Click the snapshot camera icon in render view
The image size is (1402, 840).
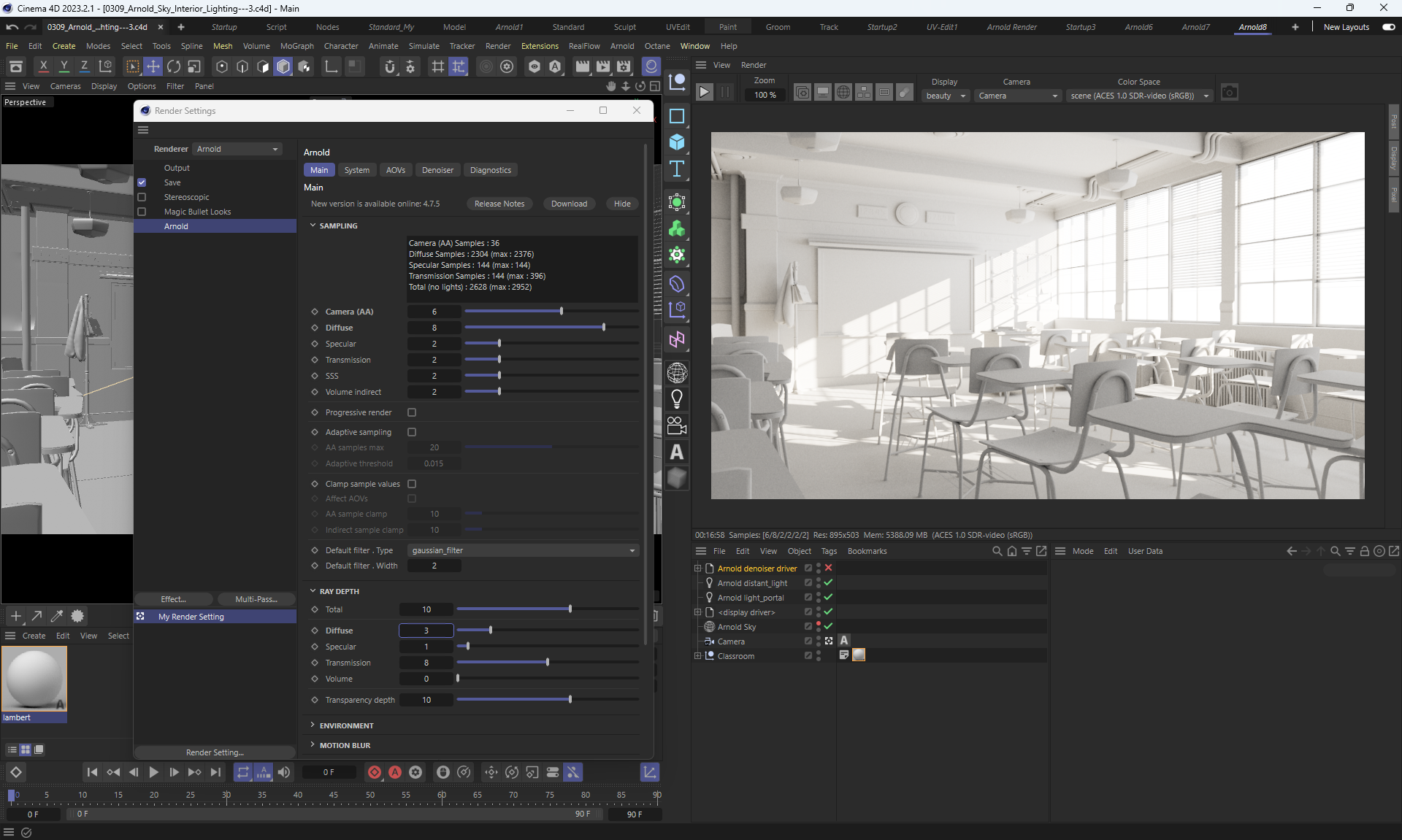click(x=1229, y=93)
